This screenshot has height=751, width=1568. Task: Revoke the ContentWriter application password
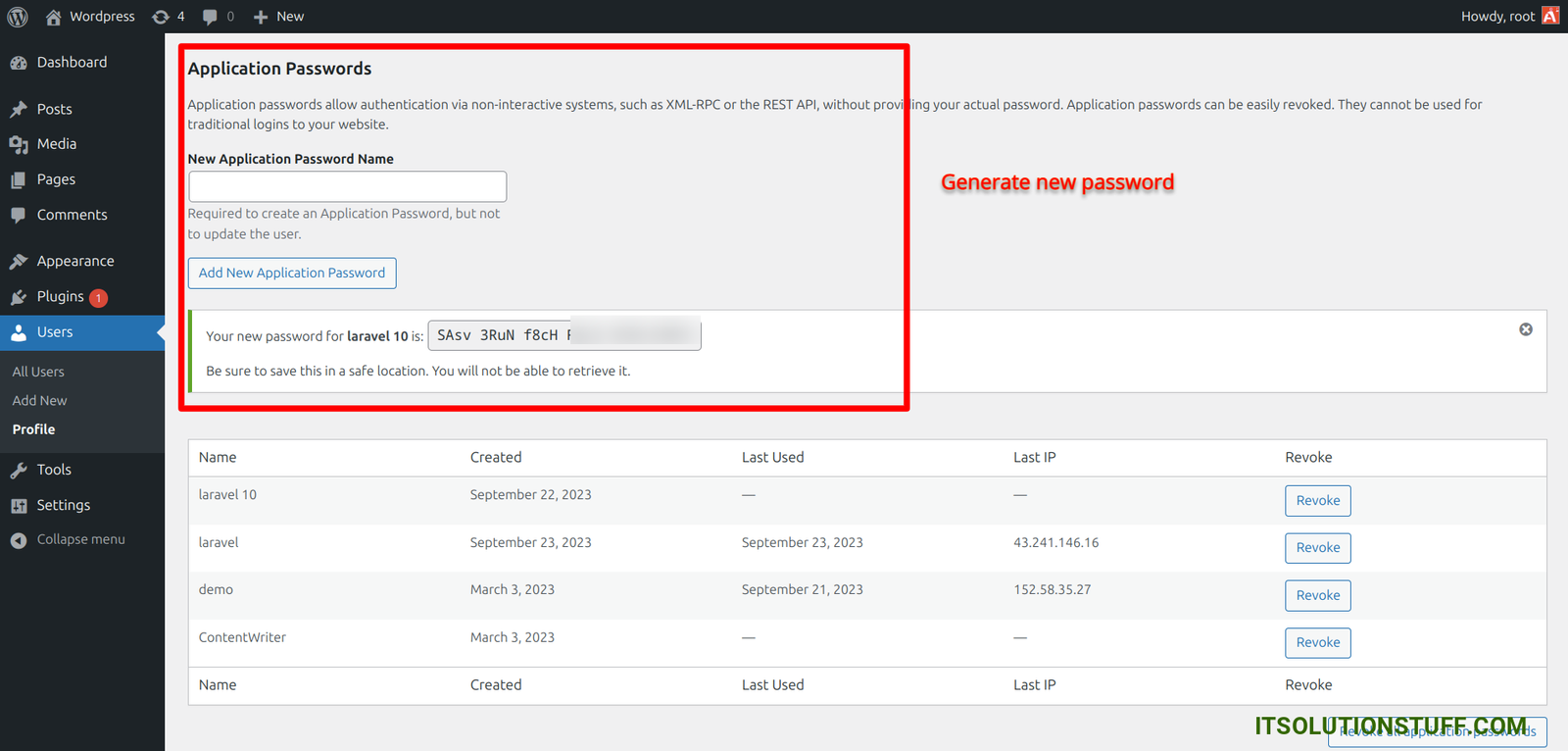[x=1317, y=643]
